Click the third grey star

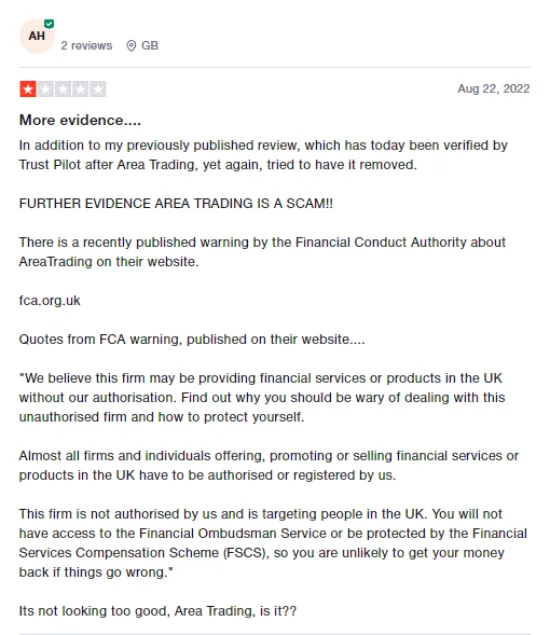click(63, 89)
